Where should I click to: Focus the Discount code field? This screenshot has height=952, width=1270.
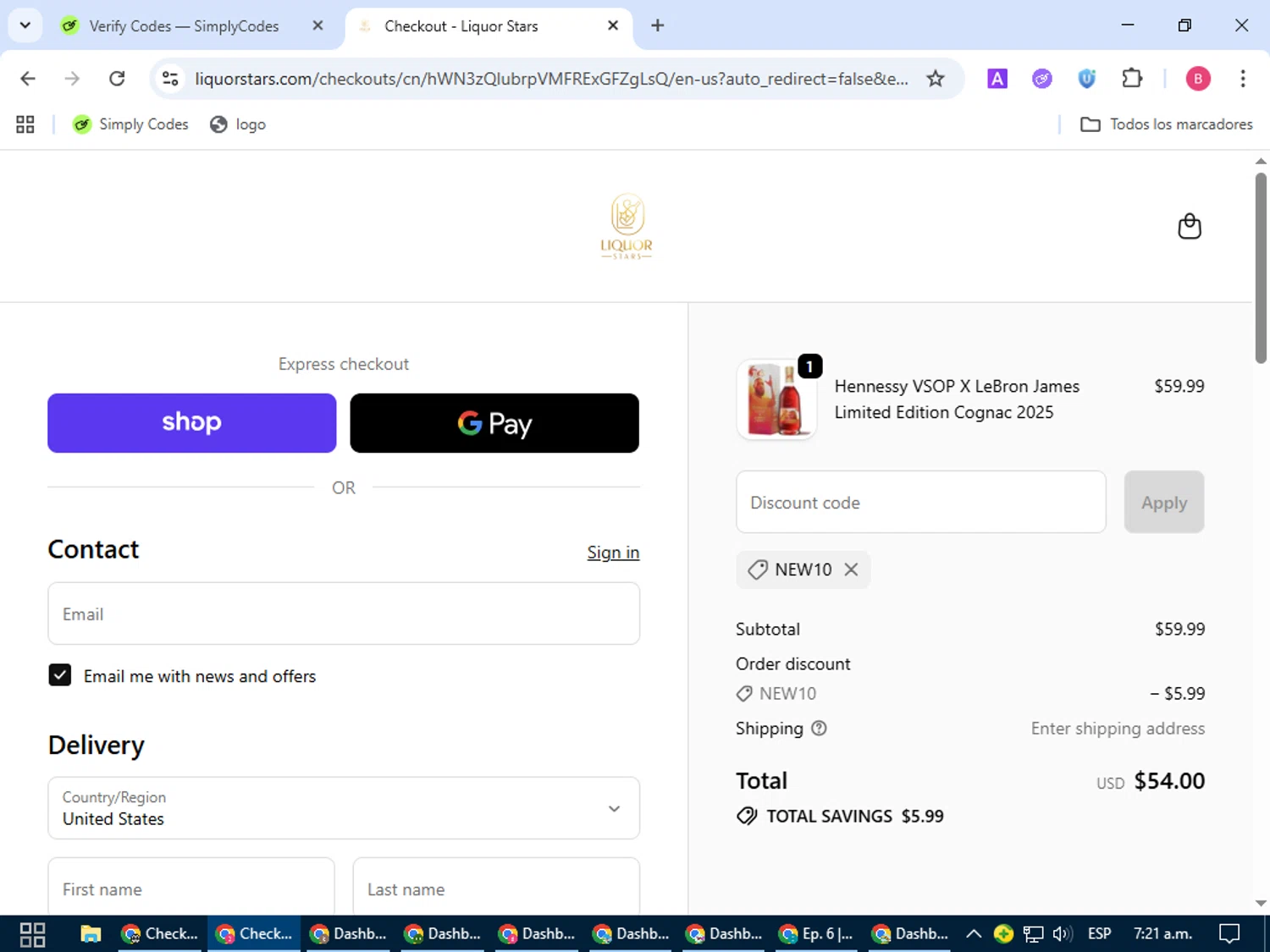point(921,502)
